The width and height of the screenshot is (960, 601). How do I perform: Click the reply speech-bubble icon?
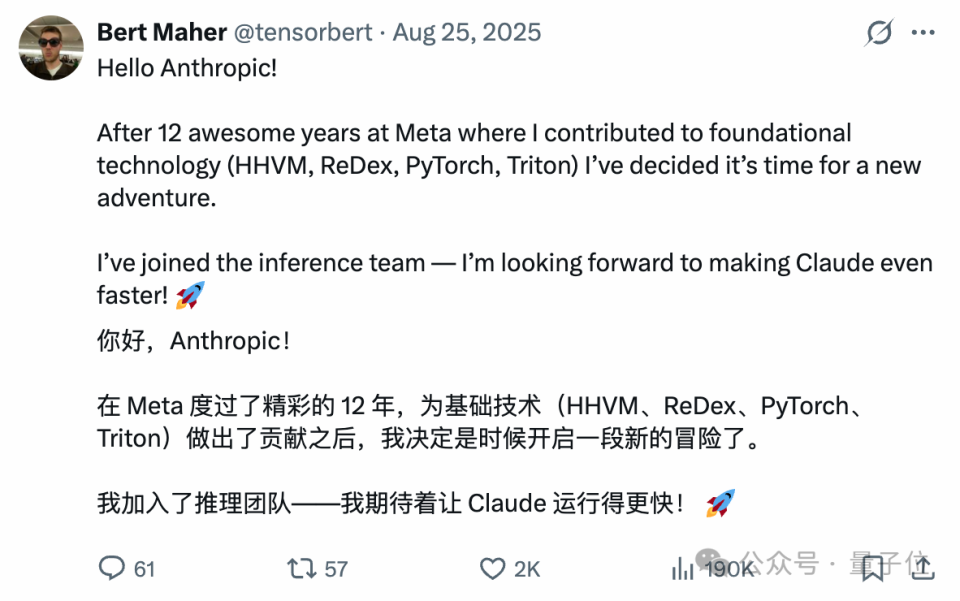[110, 568]
